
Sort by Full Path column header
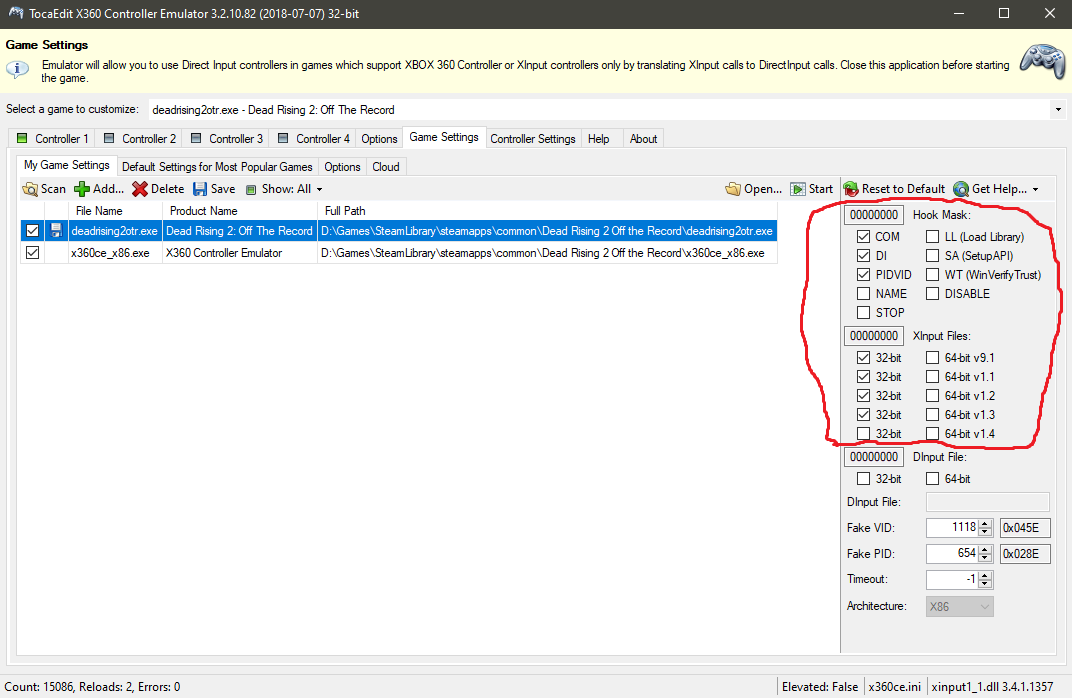pyautogui.click(x=547, y=211)
